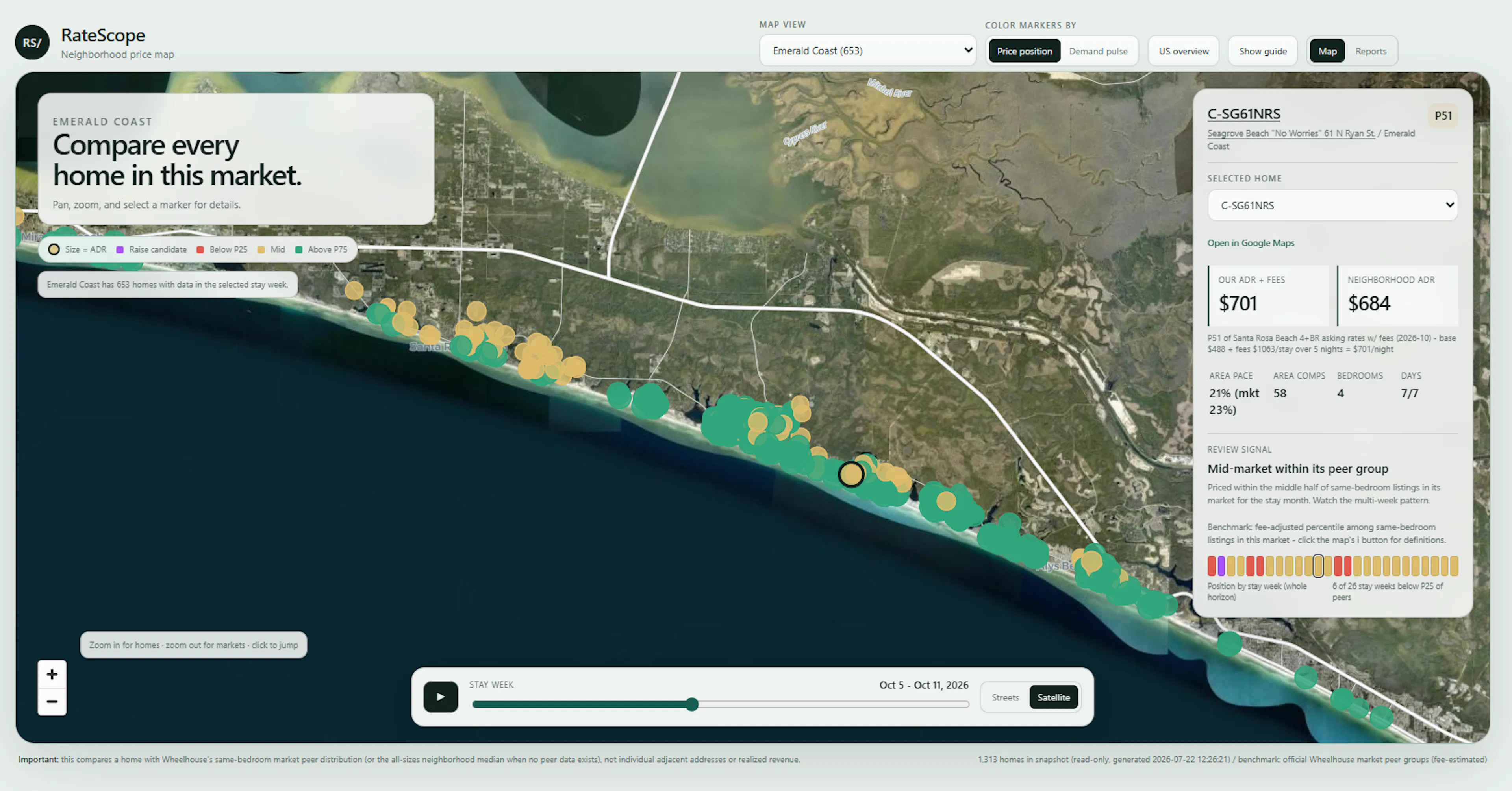This screenshot has height=791, width=1512.
Task: Click the 6 of 26 stay weeks note
Action: click(1387, 591)
